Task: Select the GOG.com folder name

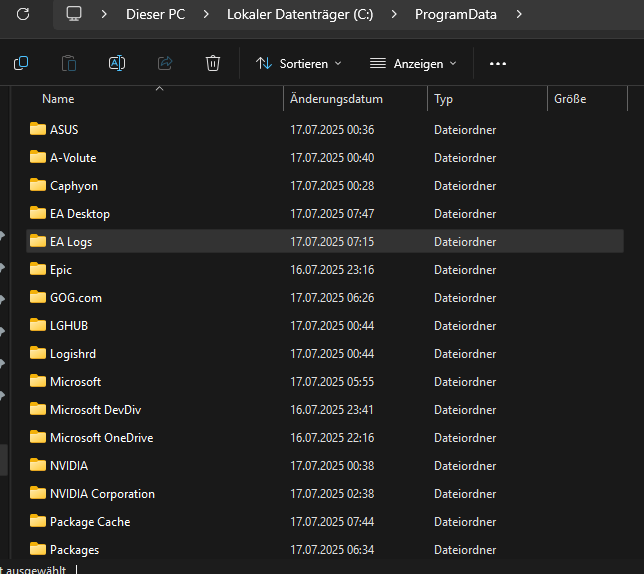Action: (76, 298)
